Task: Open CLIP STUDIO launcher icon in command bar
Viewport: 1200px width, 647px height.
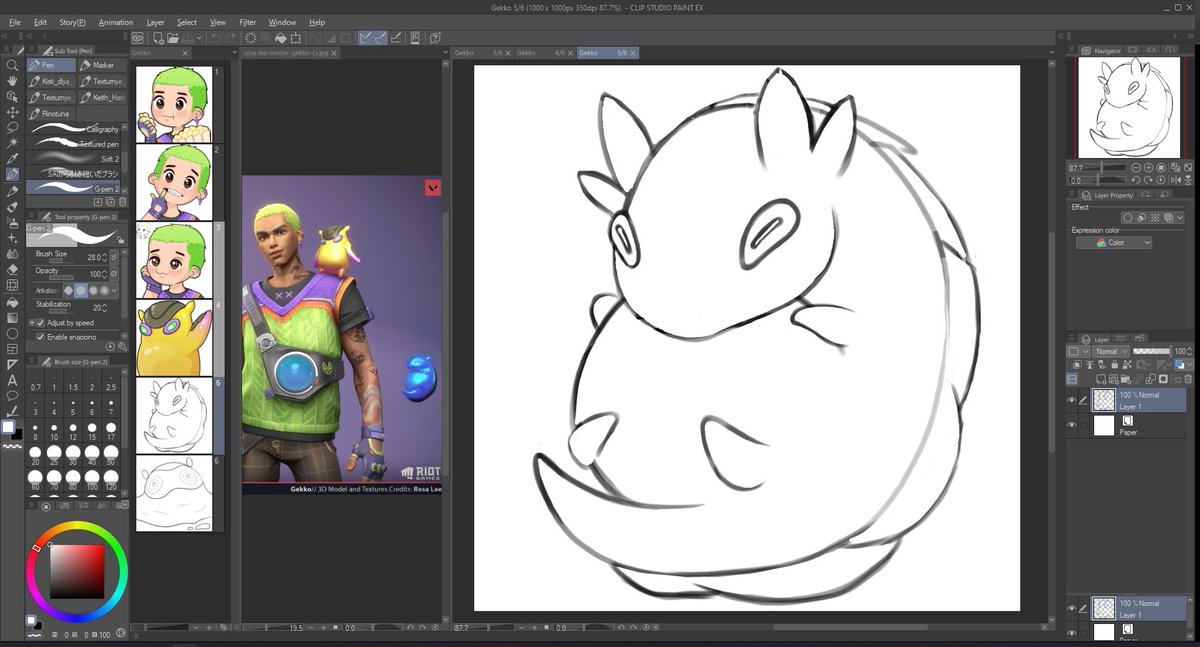Action: coord(137,38)
